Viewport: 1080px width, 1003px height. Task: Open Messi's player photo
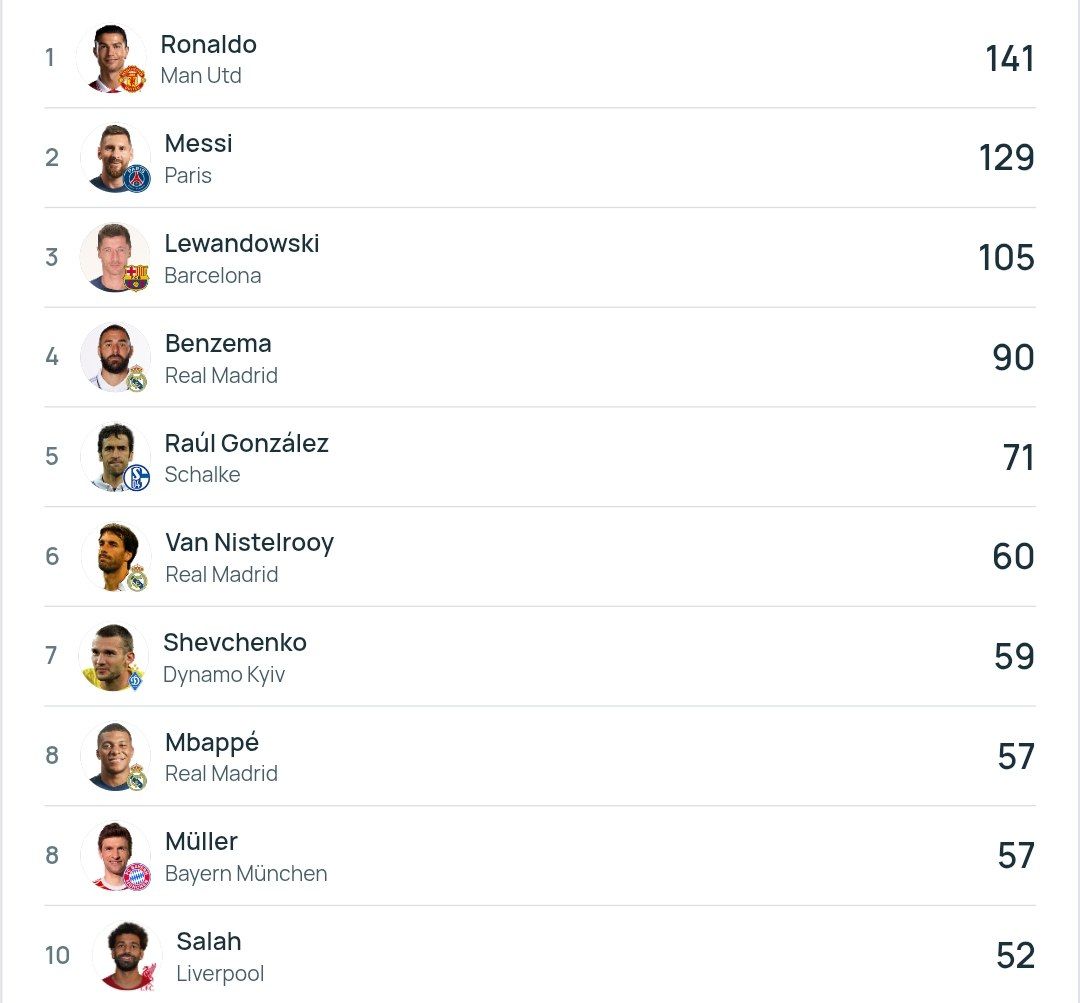point(112,156)
